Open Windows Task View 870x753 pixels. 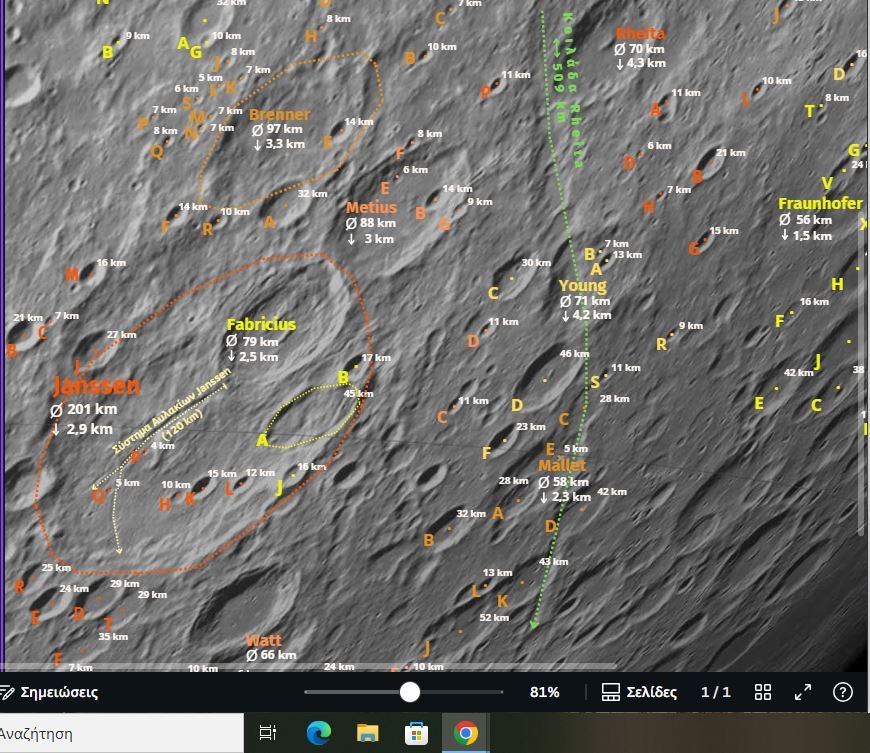click(x=268, y=733)
